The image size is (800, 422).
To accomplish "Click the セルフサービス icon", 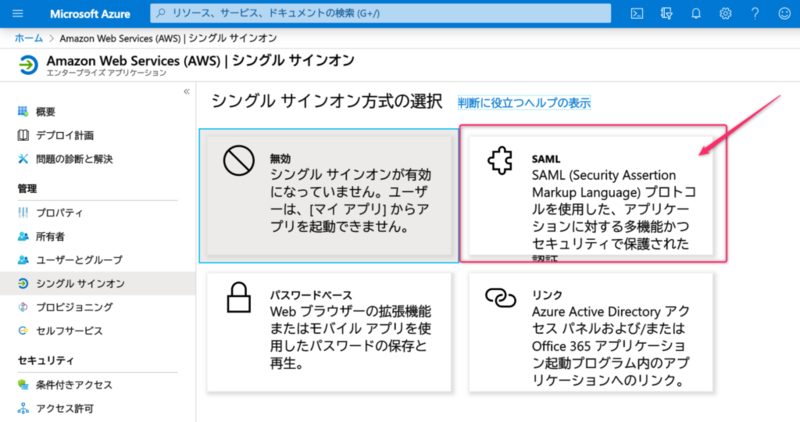I will click(23, 331).
